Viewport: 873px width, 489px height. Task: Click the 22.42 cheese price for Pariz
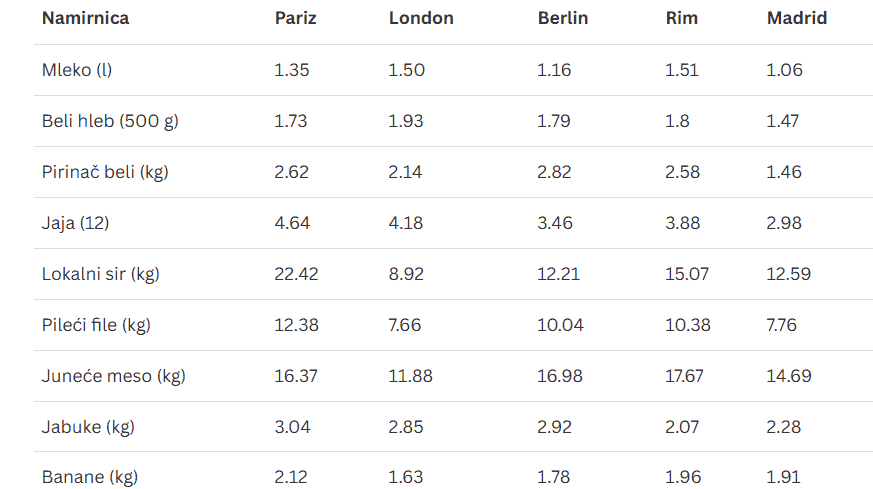coord(296,274)
